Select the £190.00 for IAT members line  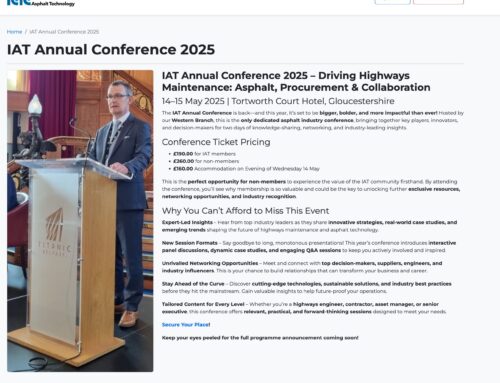coord(204,154)
